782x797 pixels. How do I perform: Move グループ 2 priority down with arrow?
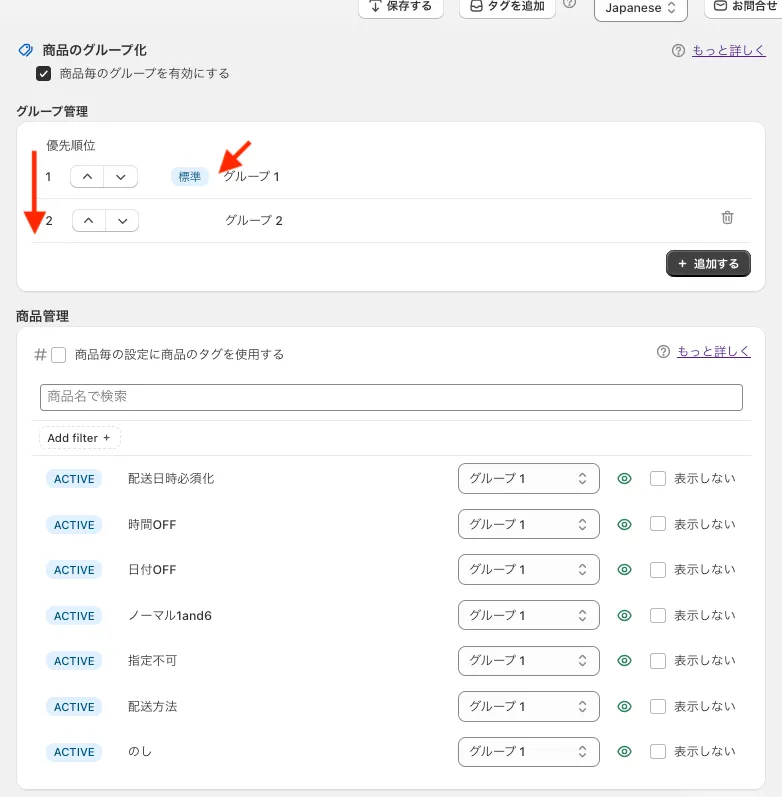click(x=122, y=220)
